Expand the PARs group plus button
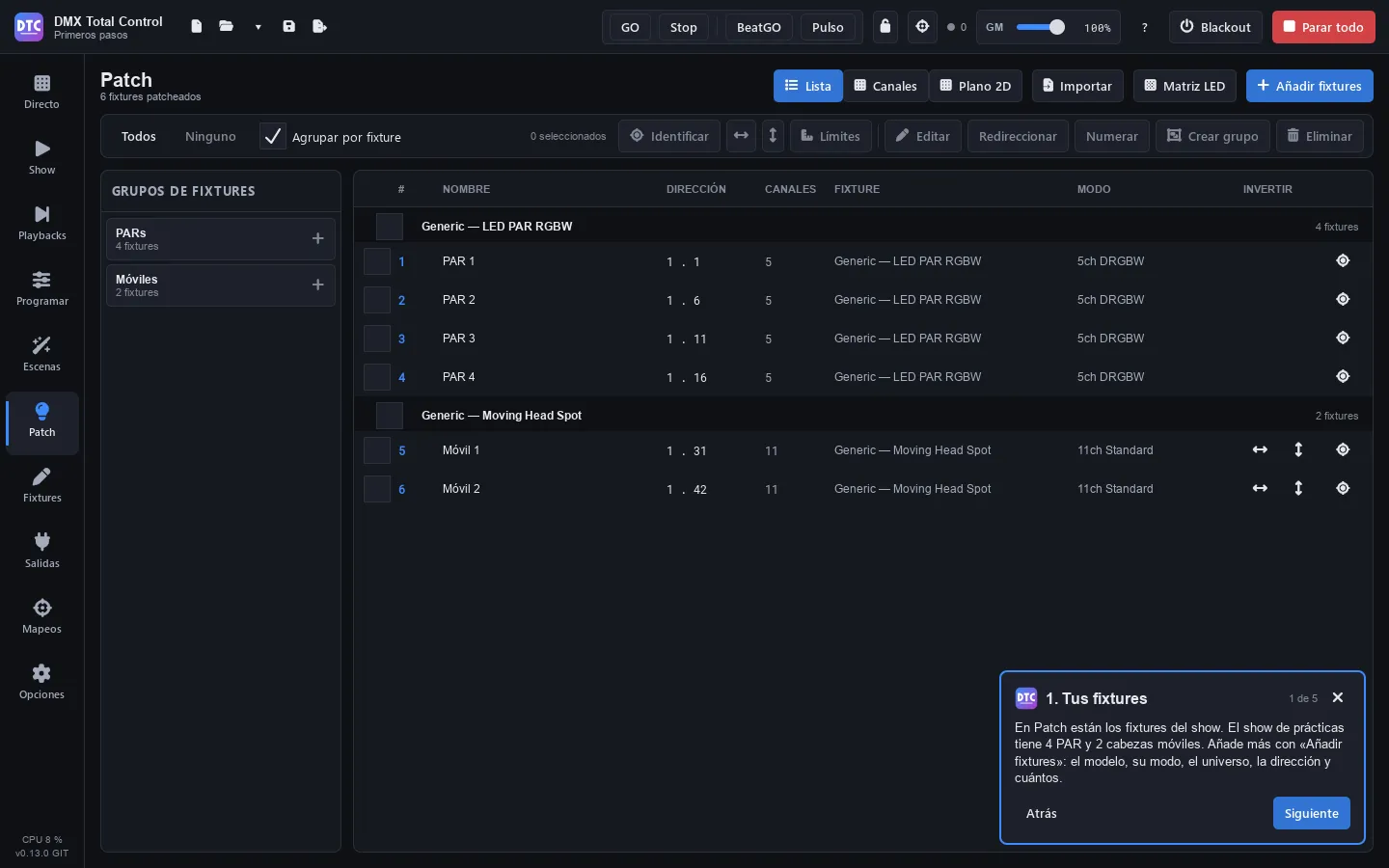This screenshot has width=1389, height=868. coord(317,238)
